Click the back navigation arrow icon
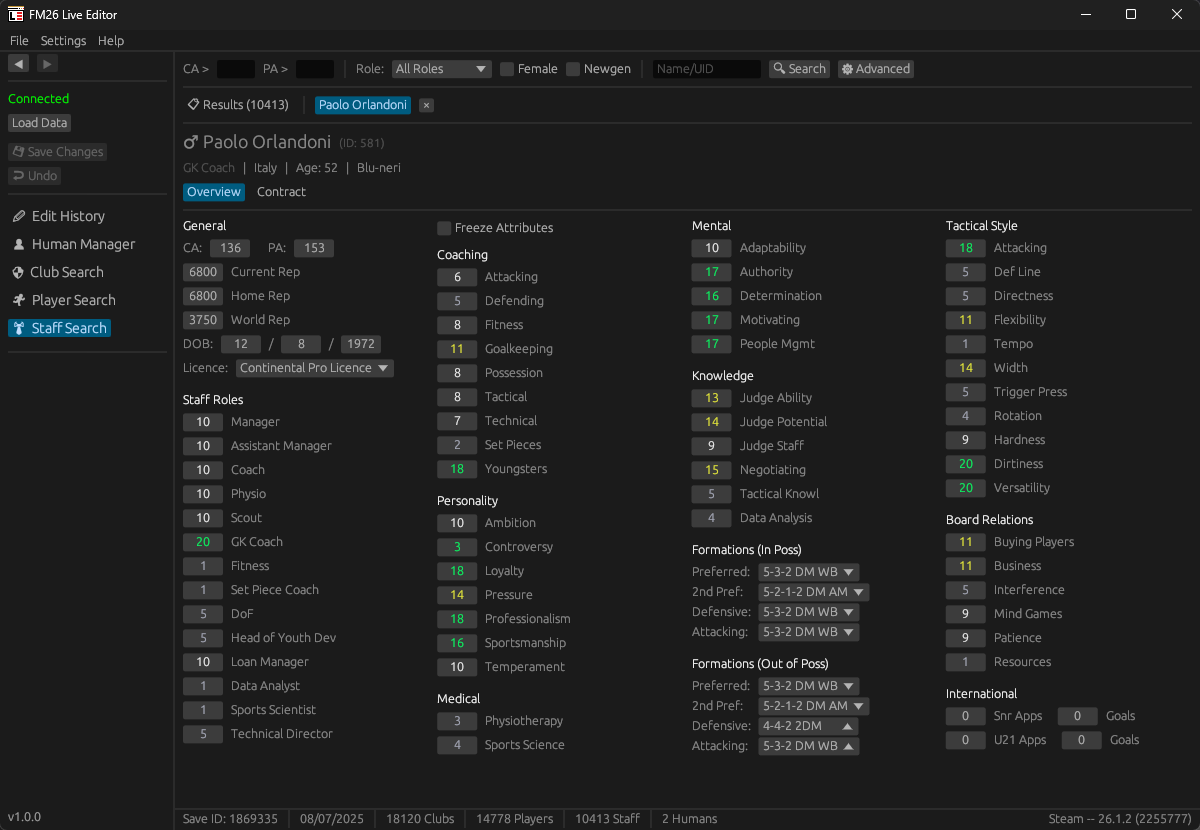The image size is (1200, 830). click(18, 64)
